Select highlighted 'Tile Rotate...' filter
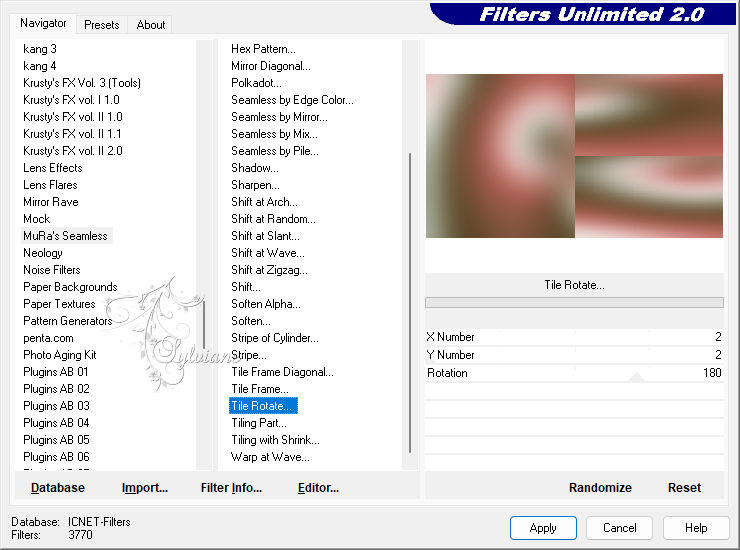Image resolution: width=740 pixels, height=550 pixels. 263,406
